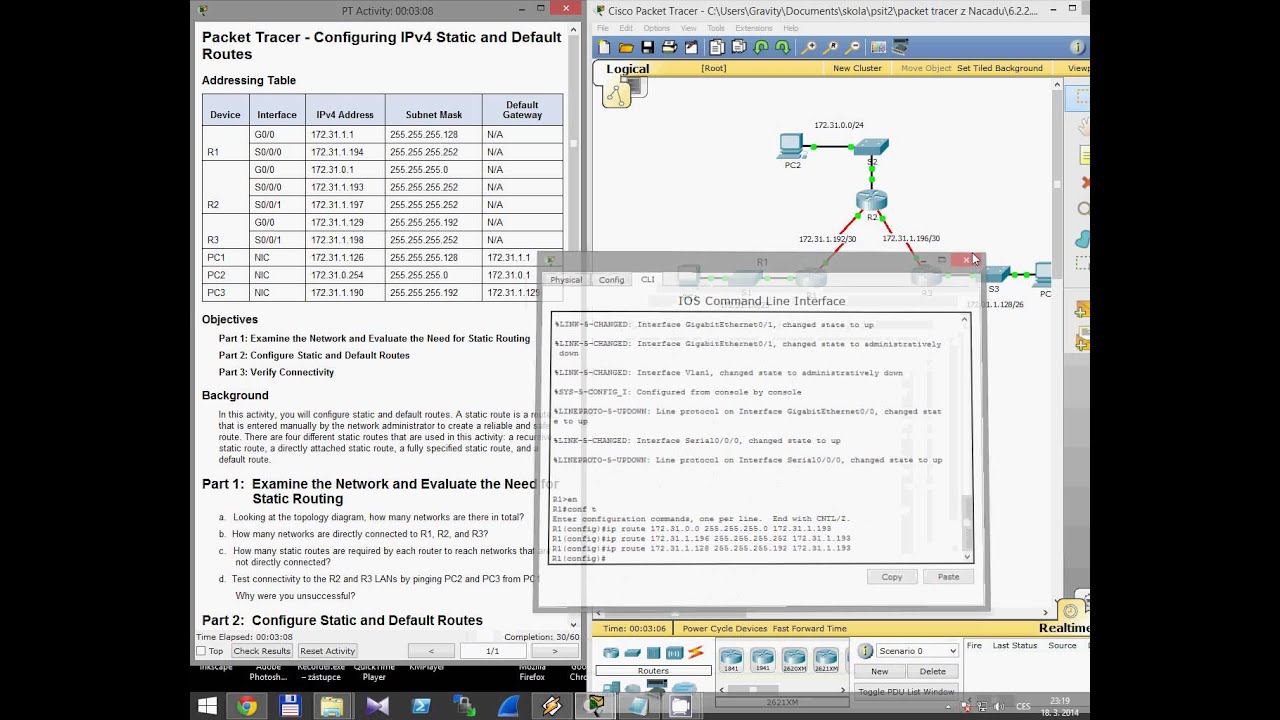Open the Windows Start button
The height and width of the screenshot is (720, 1280).
[x=207, y=706]
